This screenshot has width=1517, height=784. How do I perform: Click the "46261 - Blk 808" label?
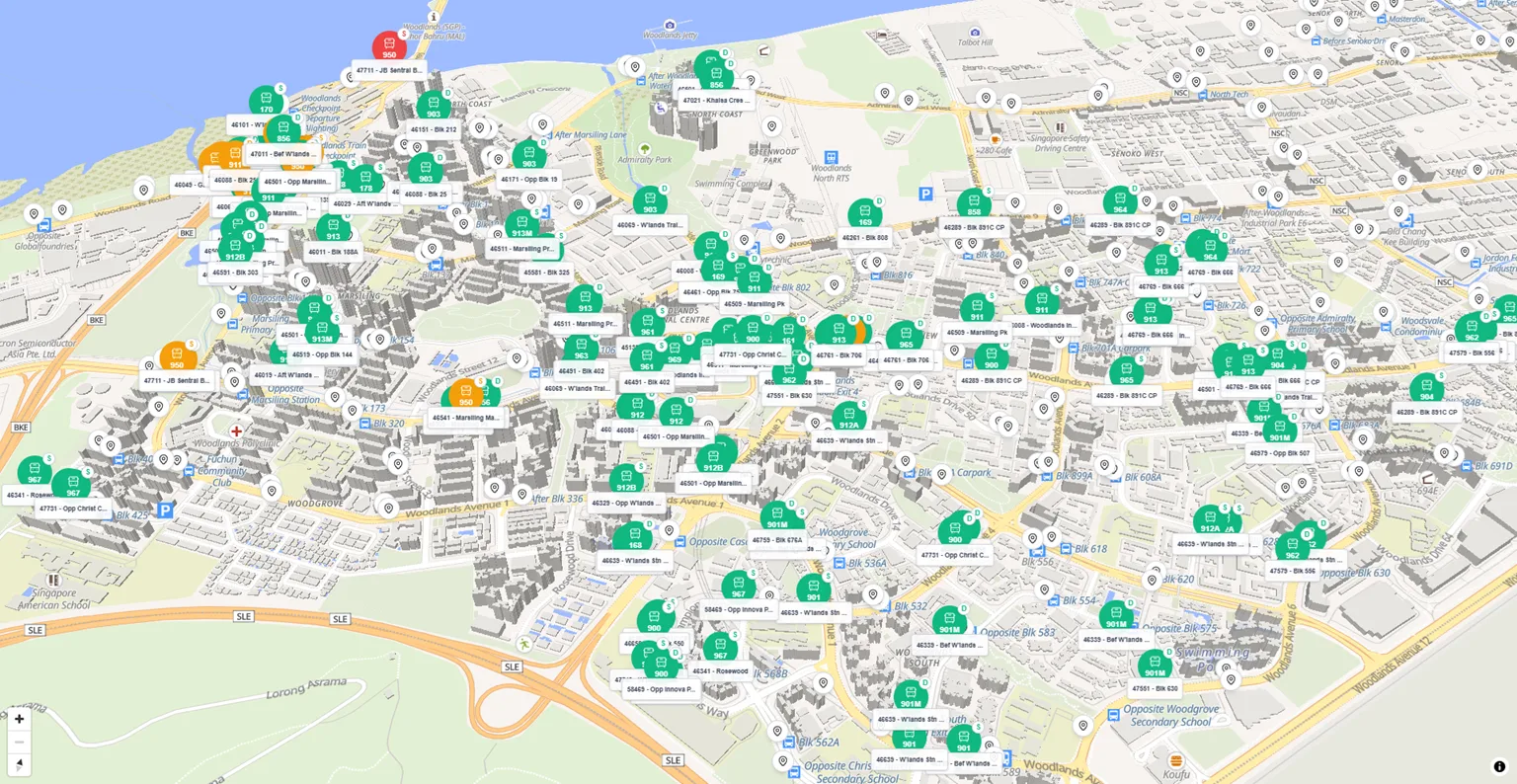864,238
